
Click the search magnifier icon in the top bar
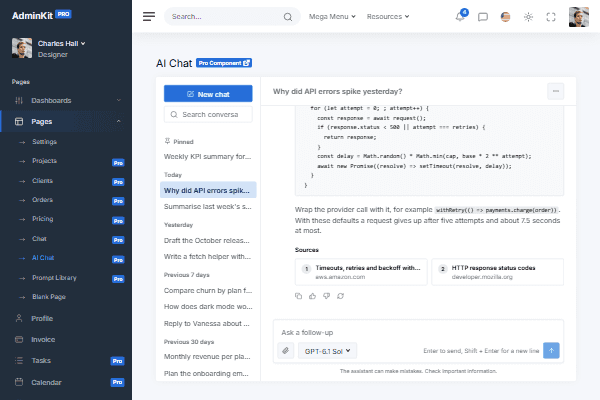coord(288,17)
